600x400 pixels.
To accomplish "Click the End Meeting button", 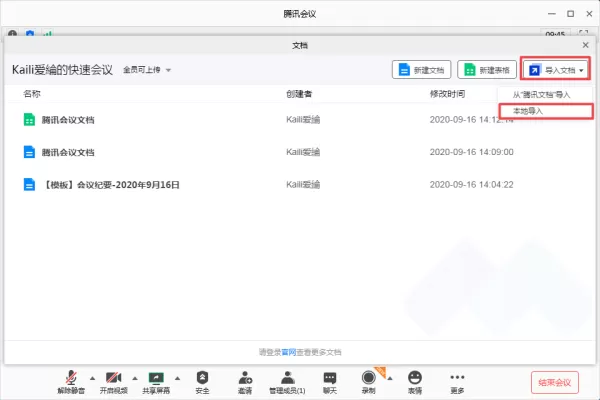I will 554,382.
